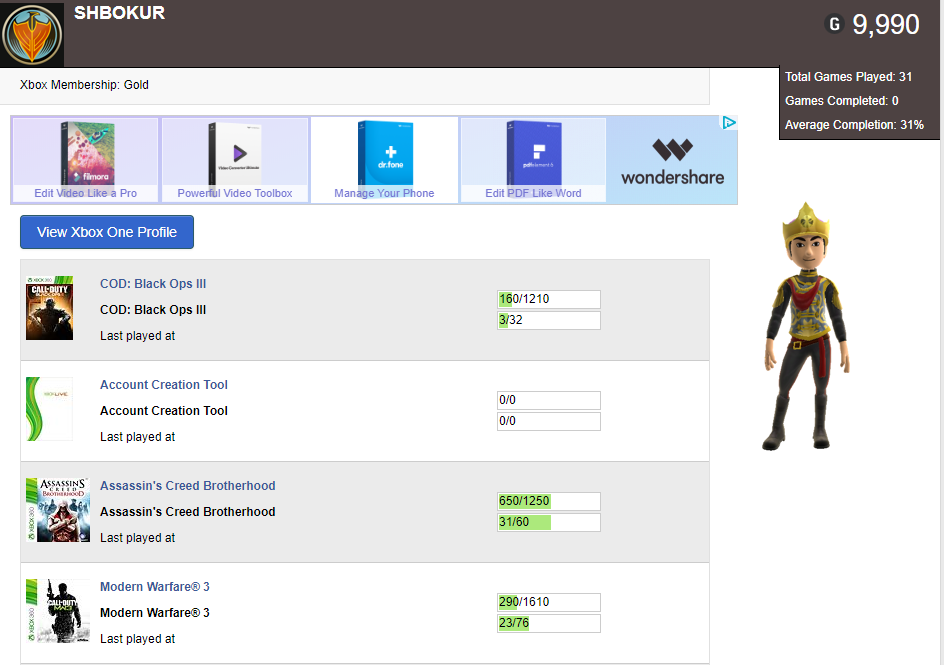Screen dimensions: 944x665
Task: Click bold 'COD: Black Ops III' title text
Action: tap(153, 310)
